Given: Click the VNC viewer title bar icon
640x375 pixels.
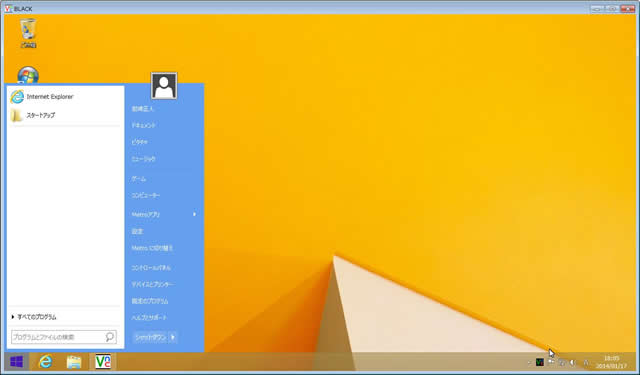Looking at the screenshot, I should (8, 9).
